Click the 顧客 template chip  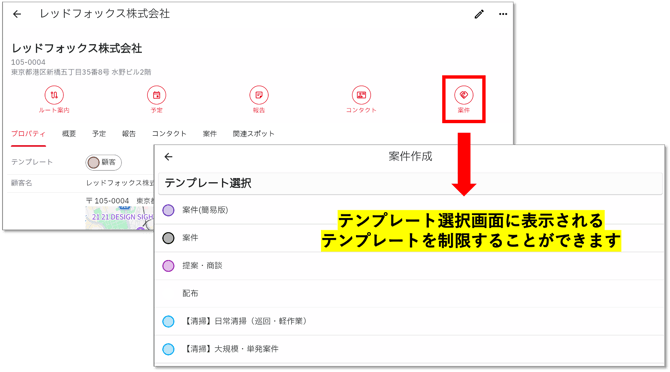[x=103, y=162]
